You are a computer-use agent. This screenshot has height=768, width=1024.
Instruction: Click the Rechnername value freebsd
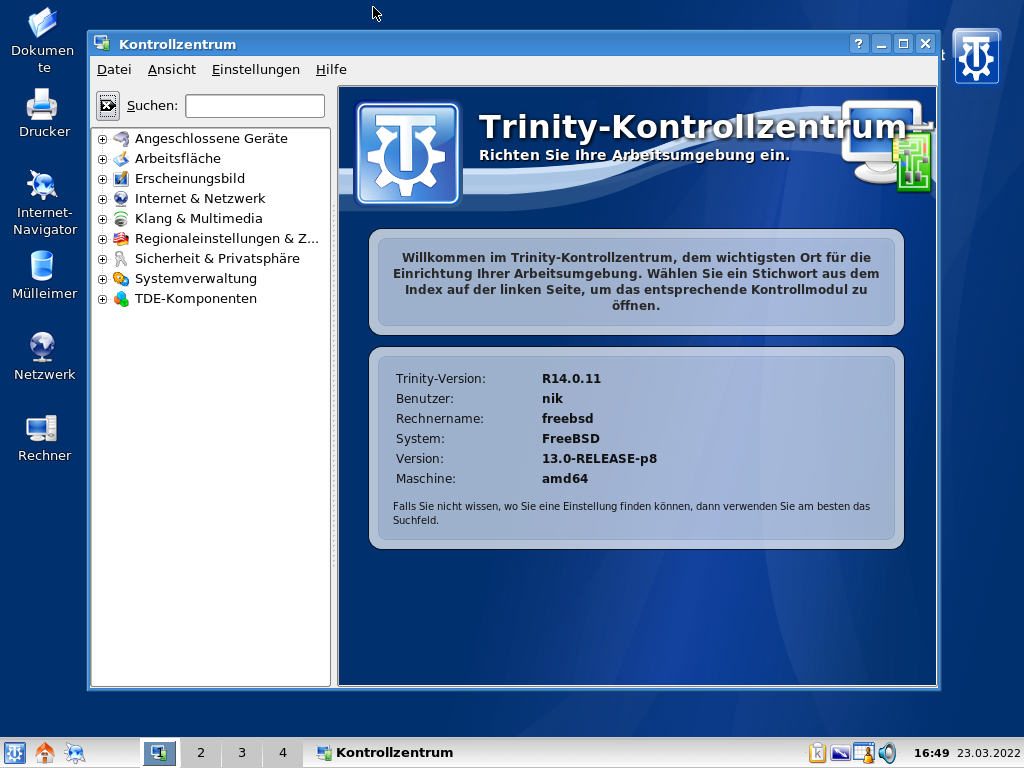[x=568, y=419]
